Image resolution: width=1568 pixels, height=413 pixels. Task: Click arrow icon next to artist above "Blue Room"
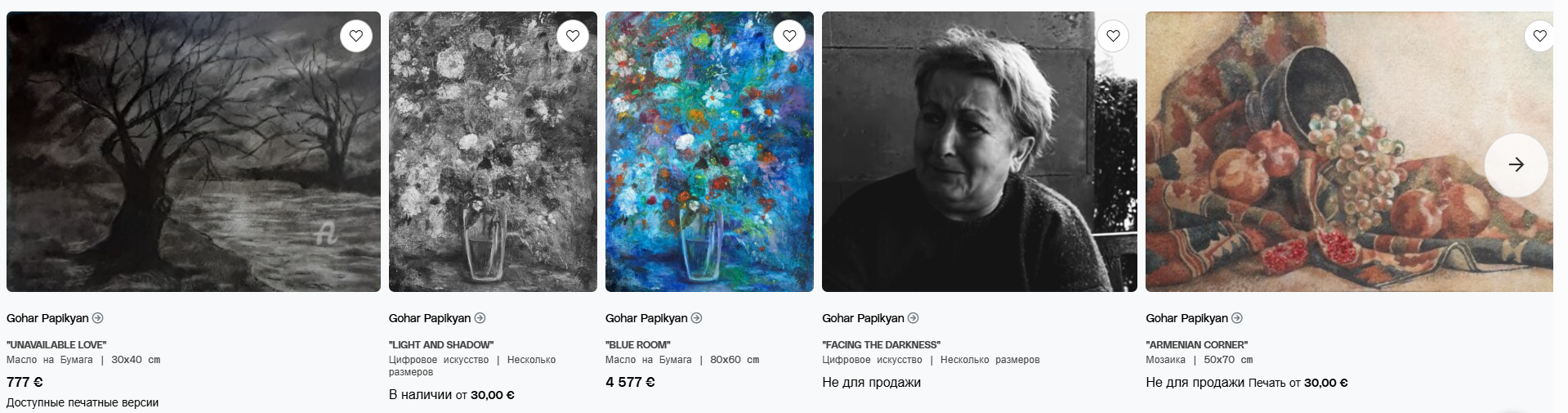pyautogui.click(x=697, y=318)
